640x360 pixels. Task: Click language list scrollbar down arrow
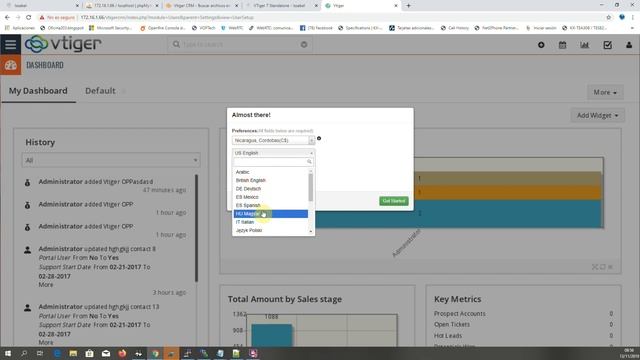pyautogui.click(x=311, y=231)
